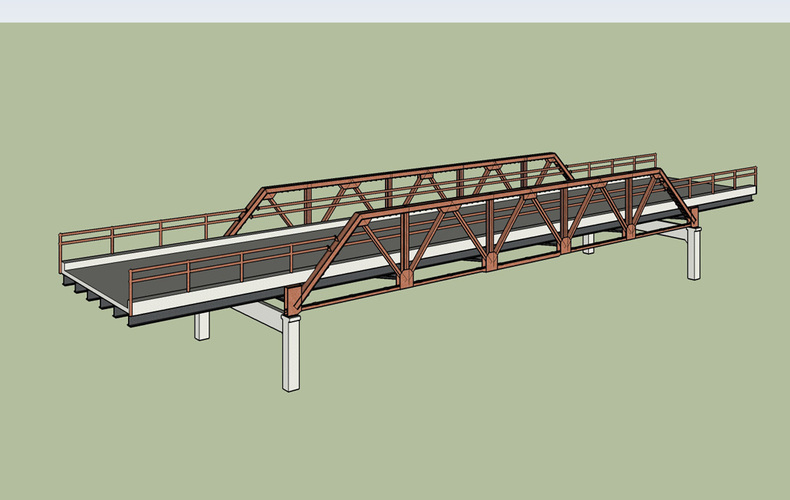The height and width of the screenshot is (500, 790).
Task: Select the far right concrete pier column
Action: point(694,255)
